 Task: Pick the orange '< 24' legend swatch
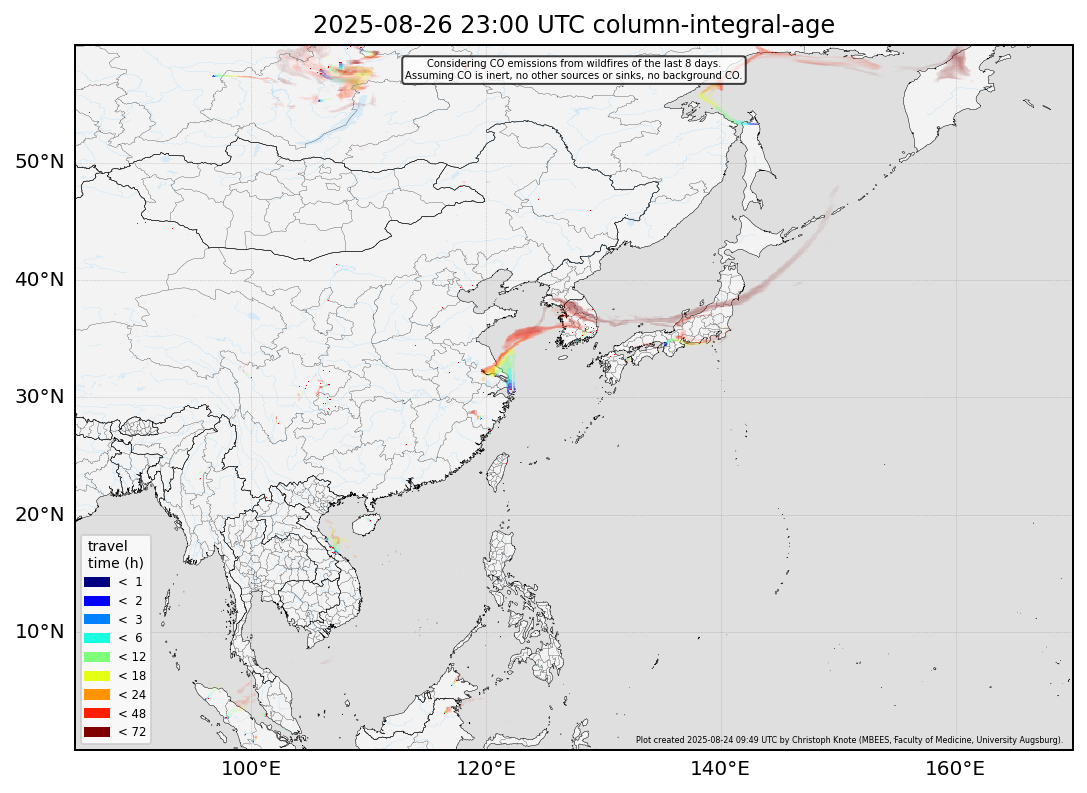pos(96,695)
